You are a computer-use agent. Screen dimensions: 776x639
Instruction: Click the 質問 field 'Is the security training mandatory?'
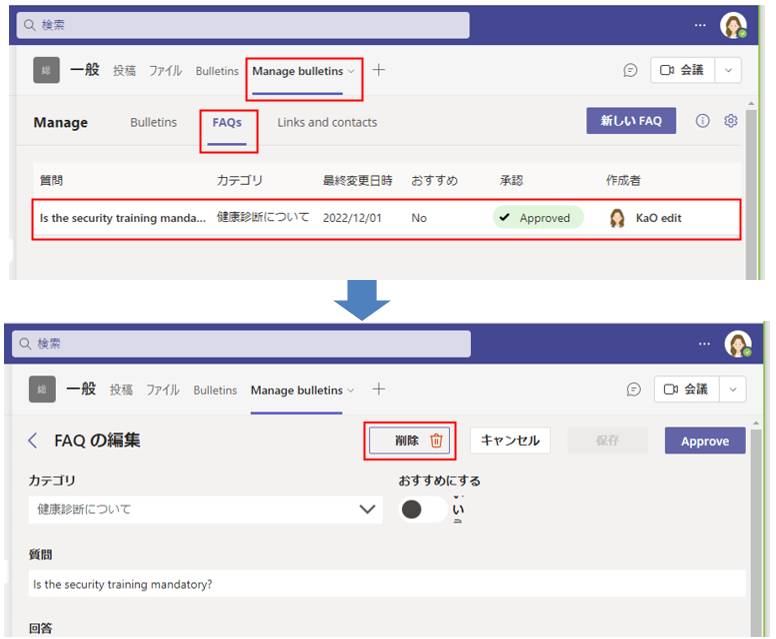(387, 584)
